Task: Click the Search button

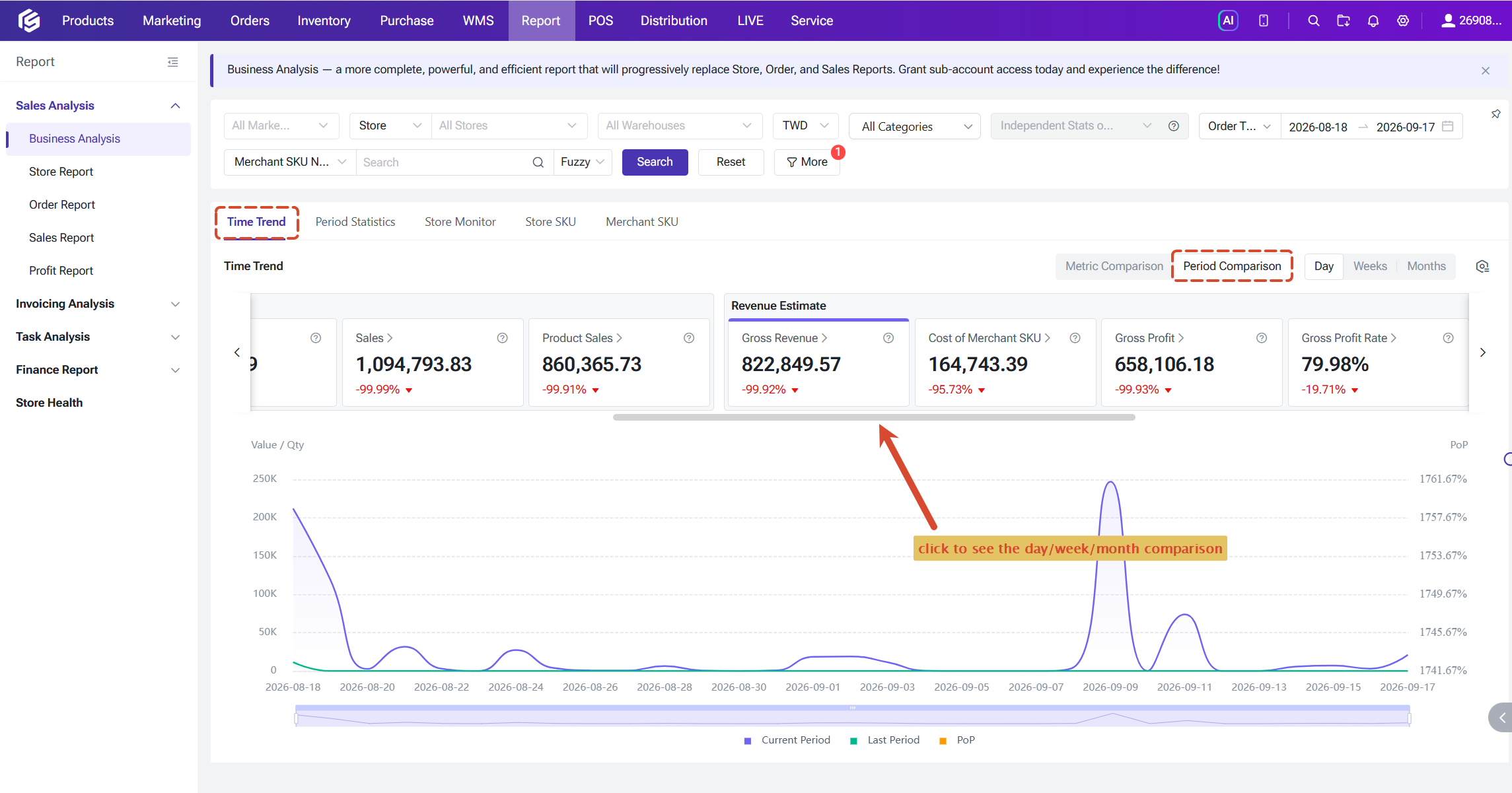Action: 655,162
